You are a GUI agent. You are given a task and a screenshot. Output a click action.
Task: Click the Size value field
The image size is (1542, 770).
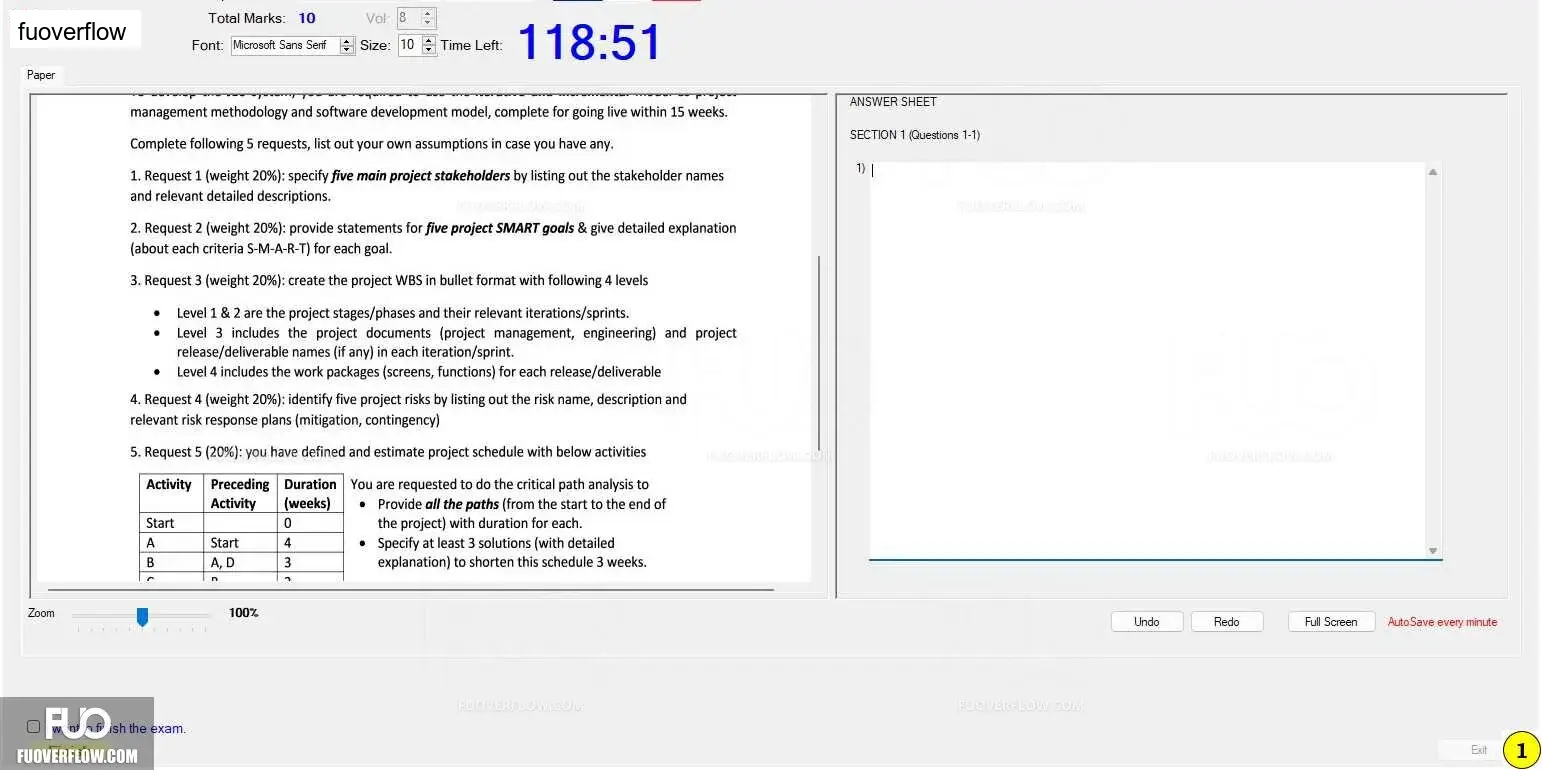tap(409, 45)
